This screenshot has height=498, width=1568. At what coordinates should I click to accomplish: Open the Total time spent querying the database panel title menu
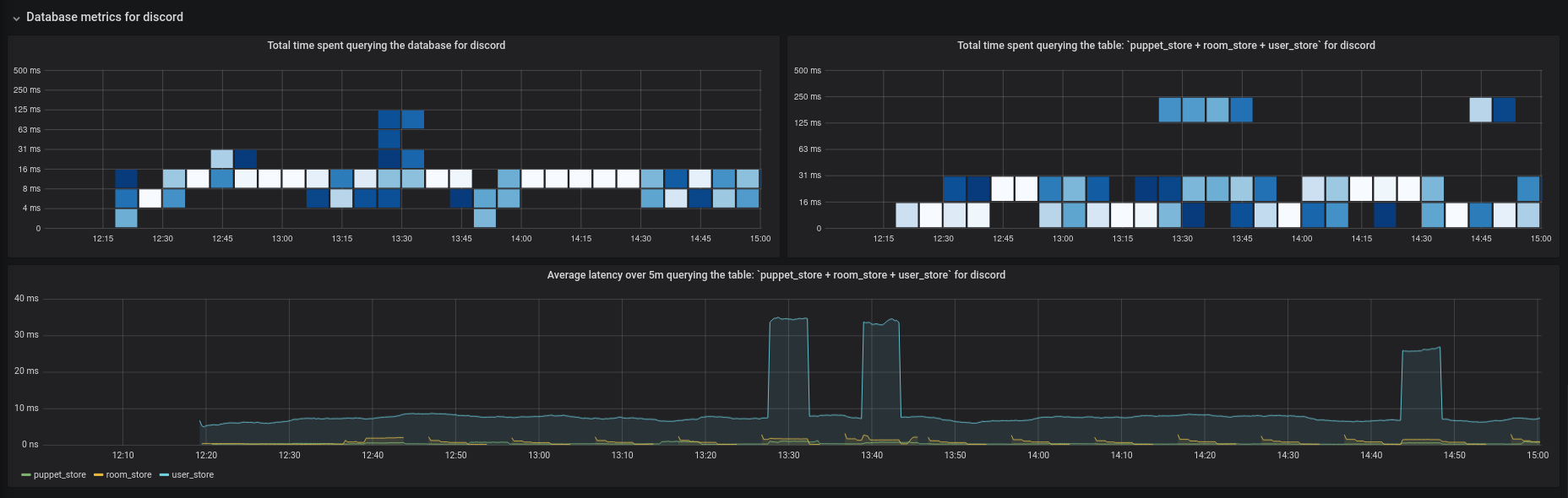386,46
